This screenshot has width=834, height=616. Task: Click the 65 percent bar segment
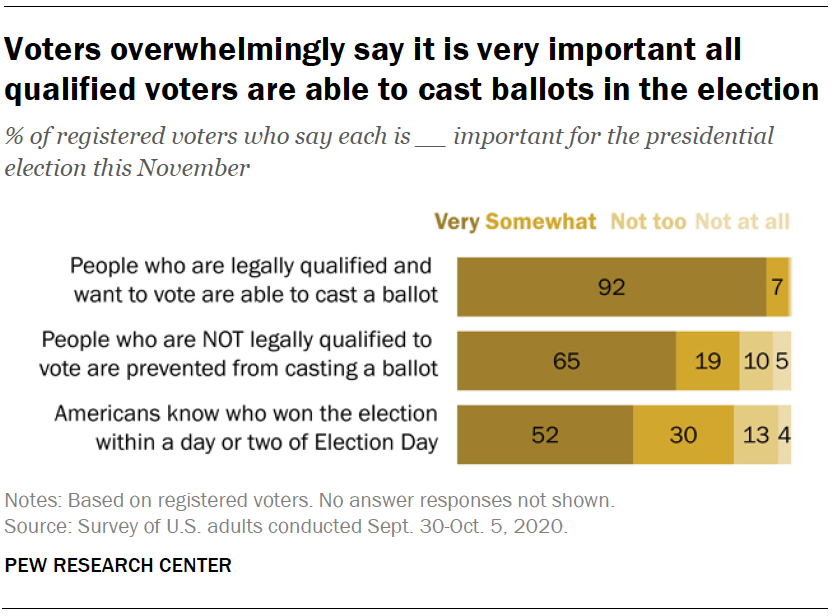click(x=566, y=361)
